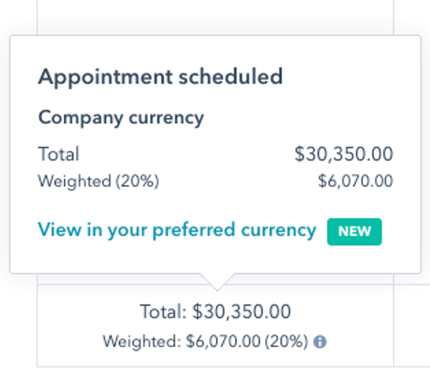The width and height of the screenshot is (430, 377).
Task: Click the adjacent right column footer area
Action: point(412,326)
